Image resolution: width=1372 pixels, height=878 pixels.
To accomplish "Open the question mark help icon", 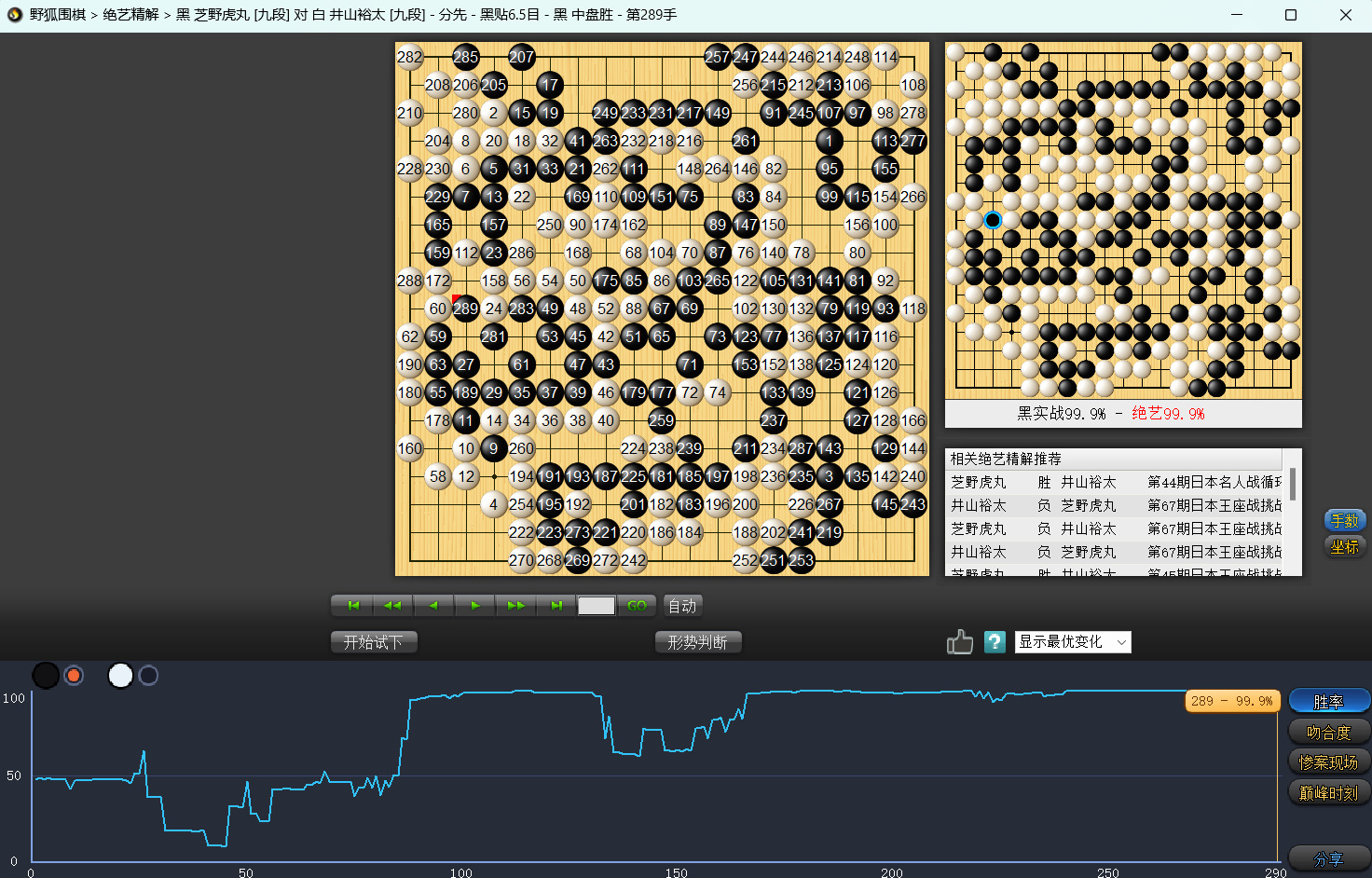I will pyautogui.click(x=995, y=642).
